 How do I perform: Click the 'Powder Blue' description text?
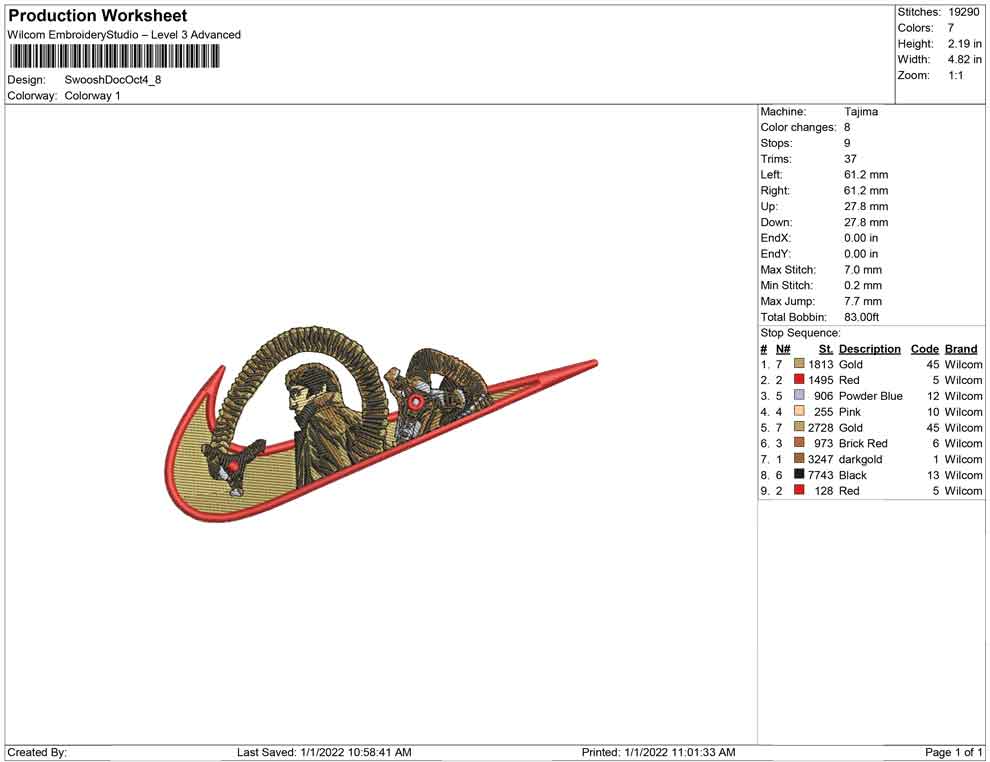pos(871,396)
